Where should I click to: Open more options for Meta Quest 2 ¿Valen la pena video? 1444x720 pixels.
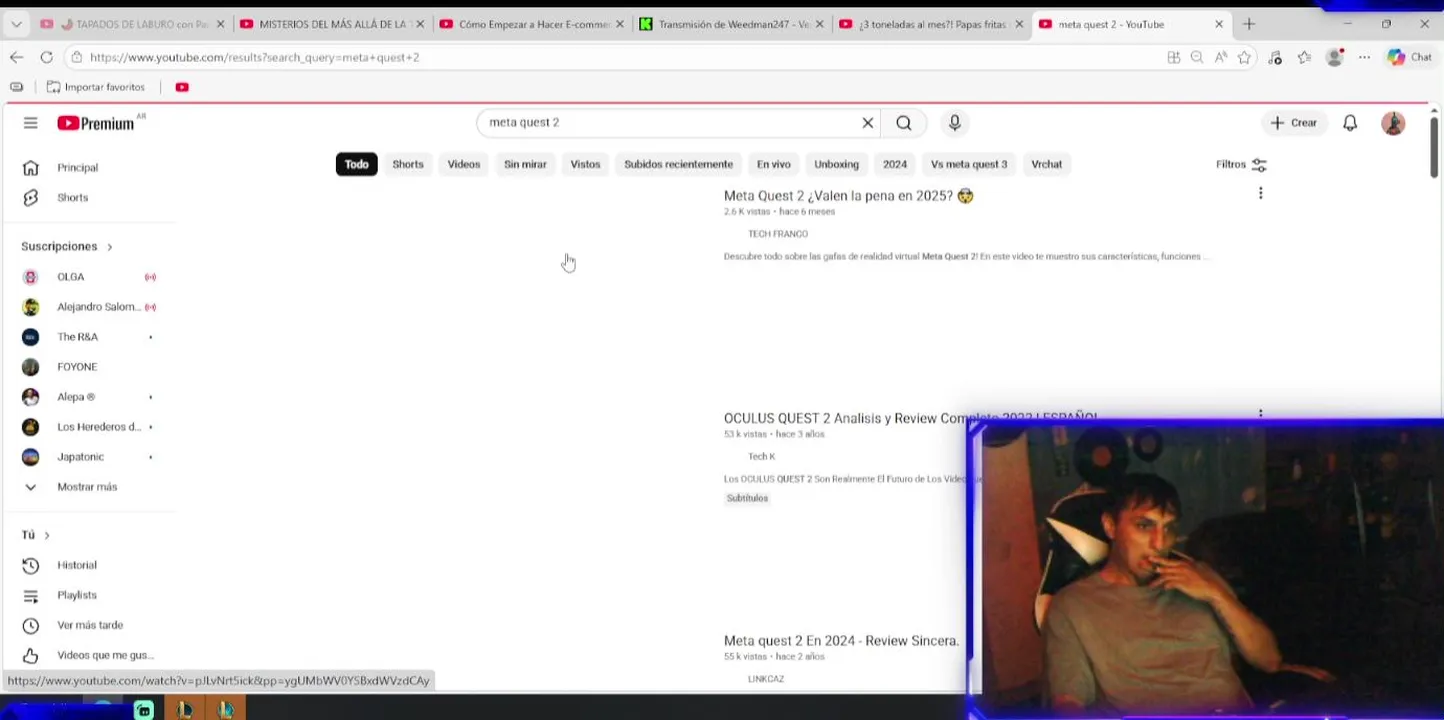coord(1260,193)
